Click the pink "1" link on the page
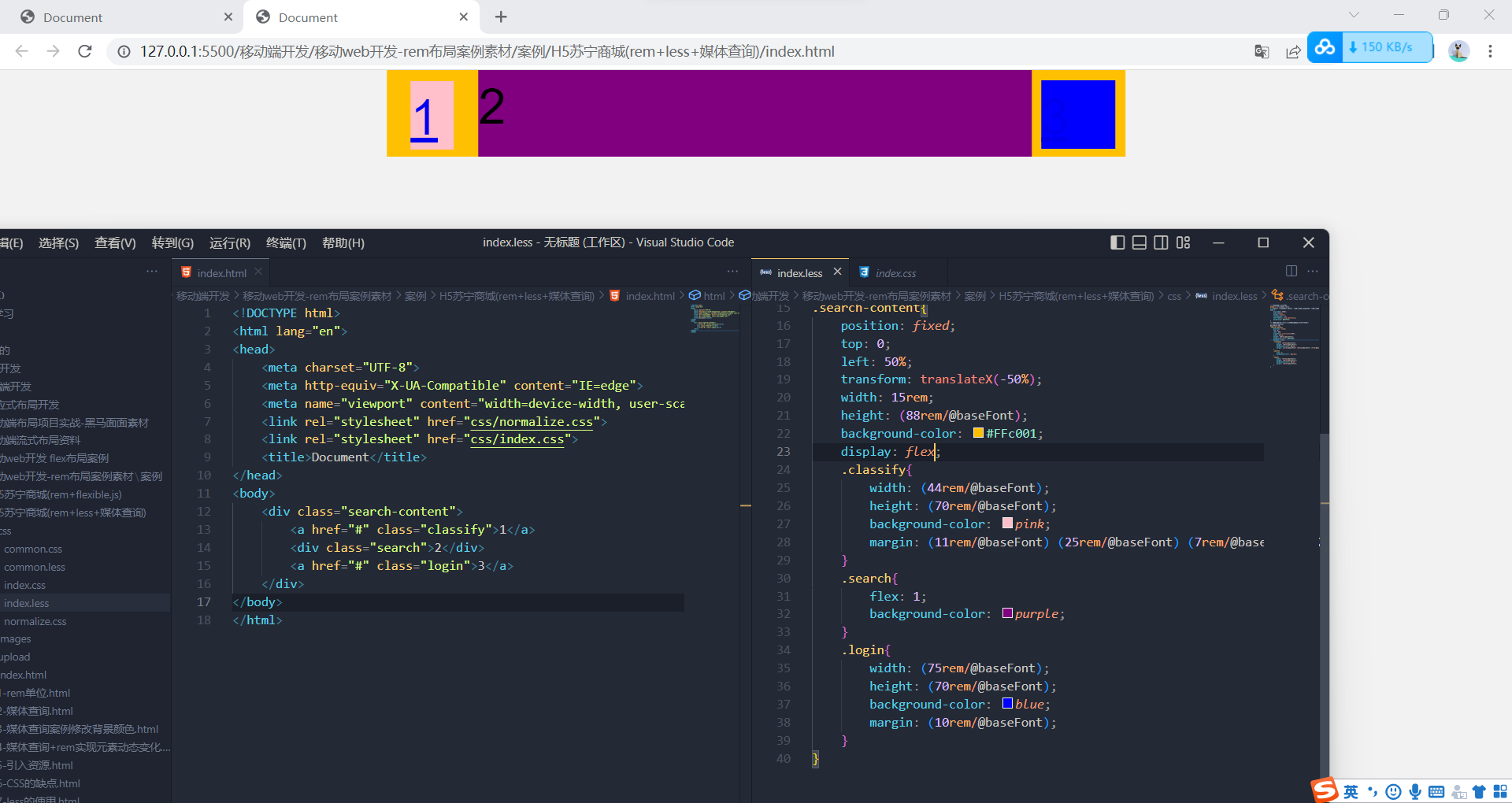 click(x=424, y=118)
